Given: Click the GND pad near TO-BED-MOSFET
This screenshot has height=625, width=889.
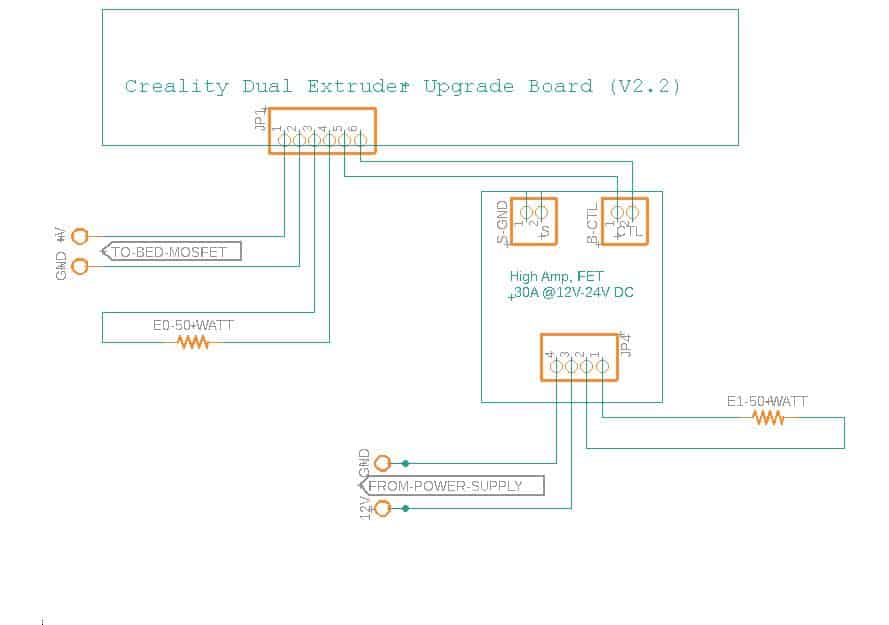Looking at the screenshot, I should tap(80, 266).
